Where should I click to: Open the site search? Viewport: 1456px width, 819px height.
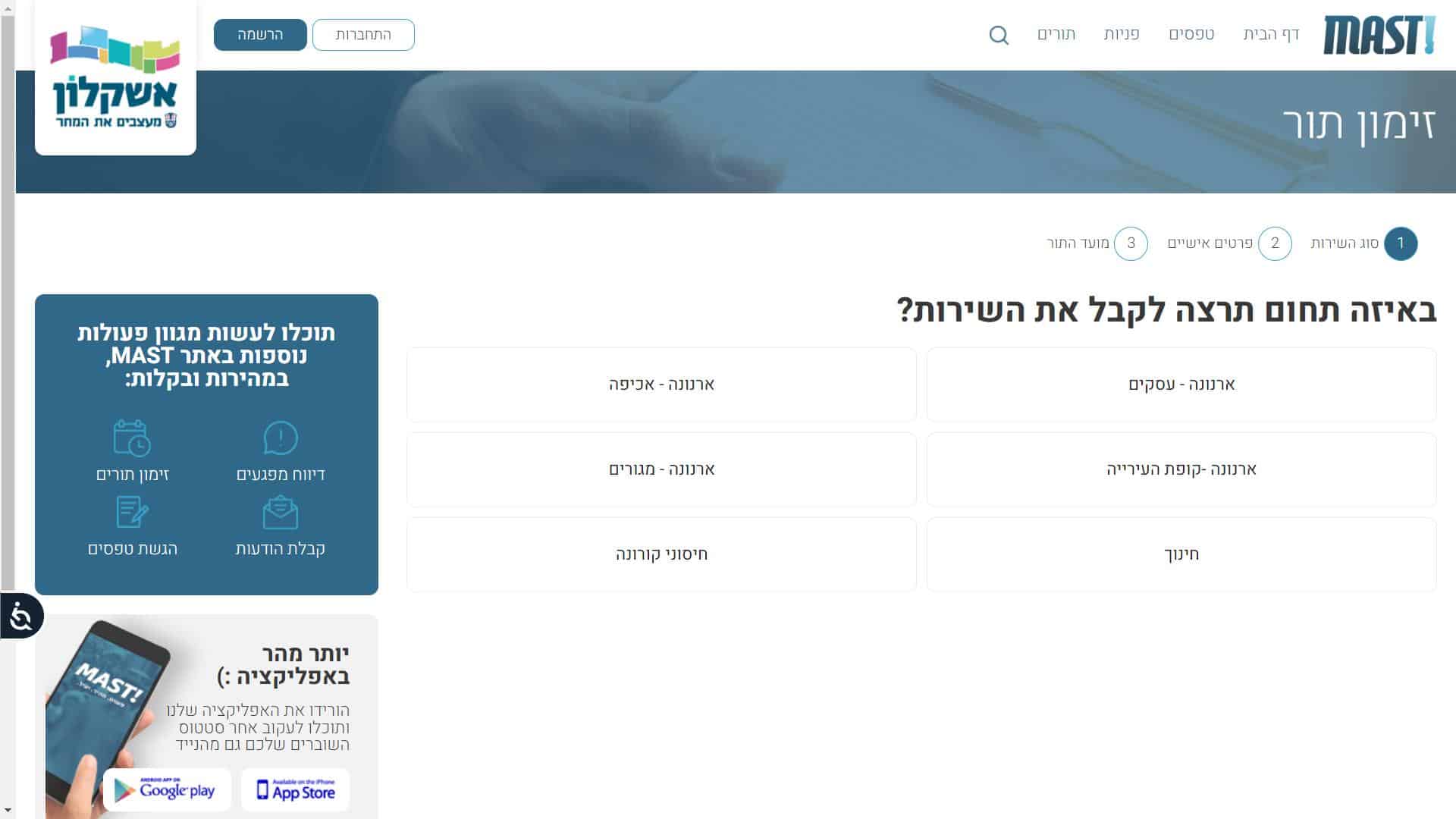(x=999, y=35)
